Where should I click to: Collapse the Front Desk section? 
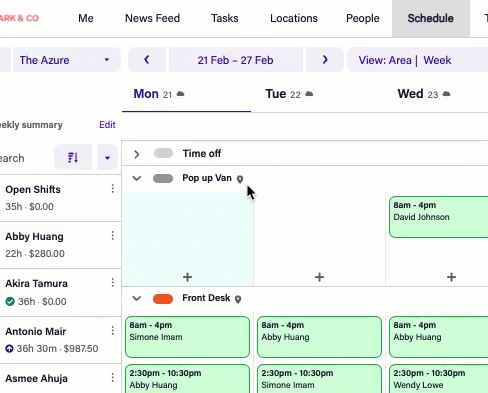[x=136, y=298]
